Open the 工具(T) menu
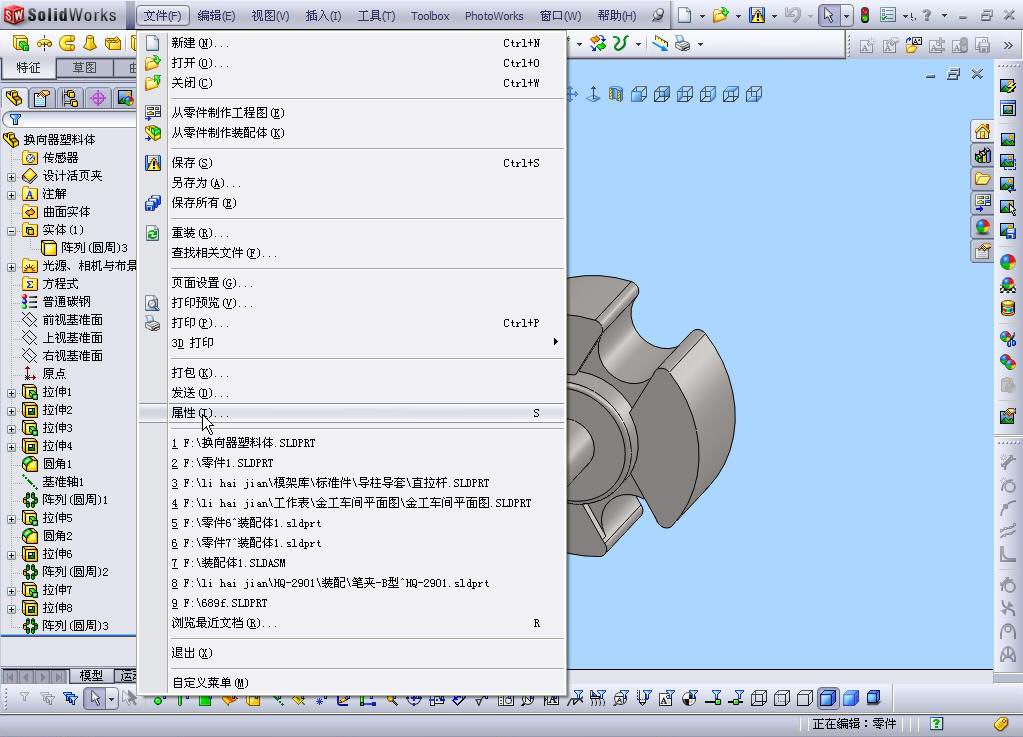Screen dimensions: 1023x737 pyautogui.click(x=376, y=15)
